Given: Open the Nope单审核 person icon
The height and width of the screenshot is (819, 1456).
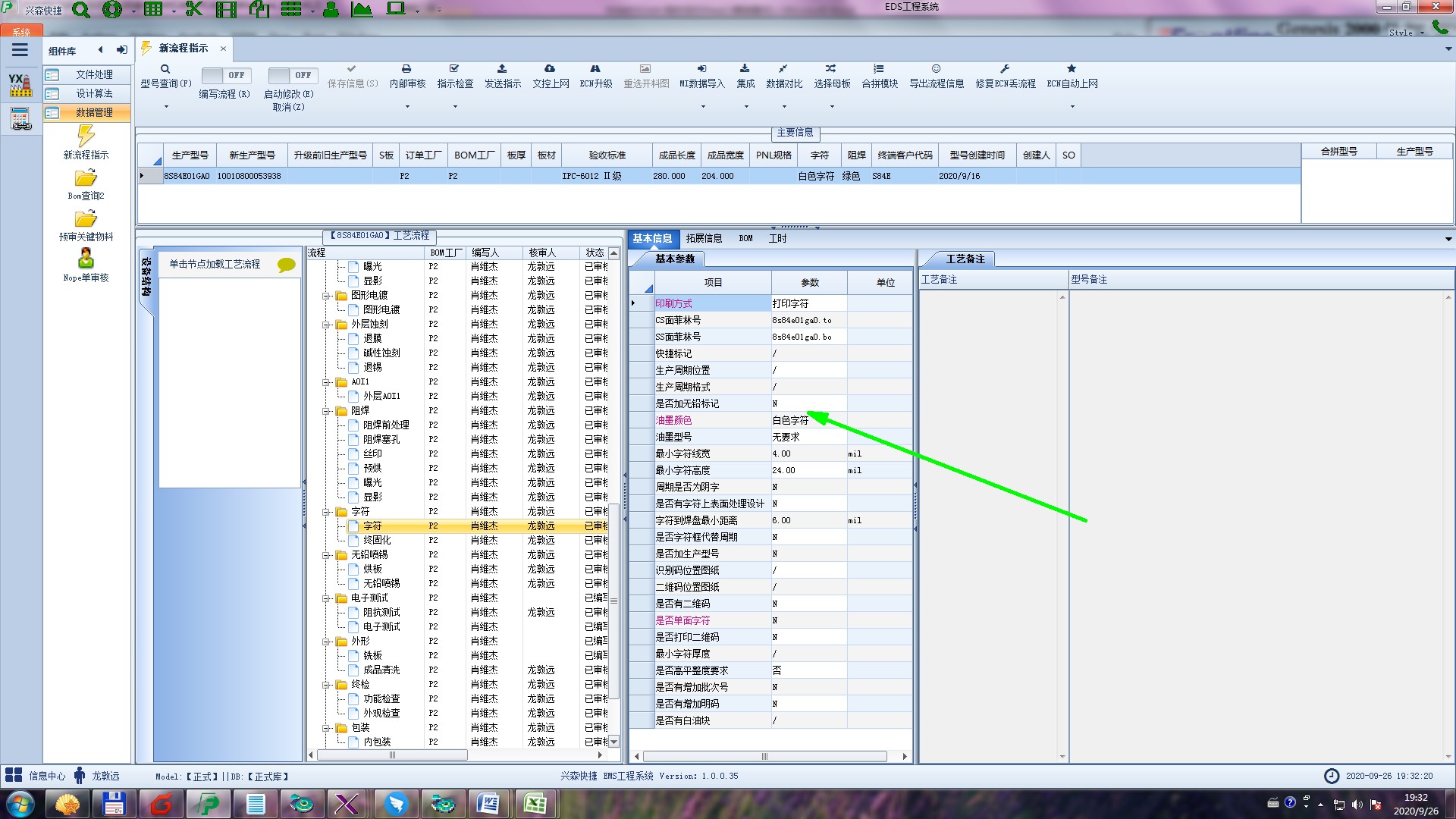Looking at the screenshot, I should [86, 259].
